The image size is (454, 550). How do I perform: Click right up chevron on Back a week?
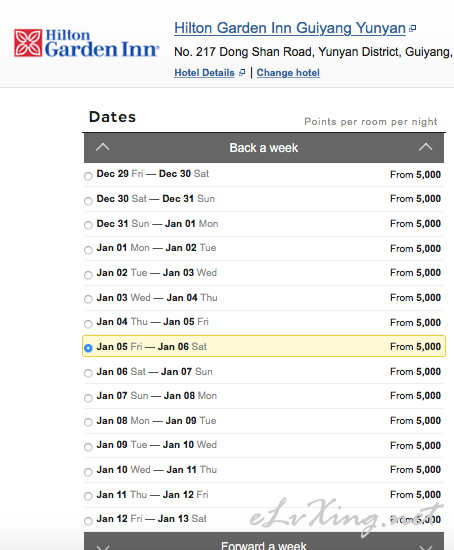pos(425,147)
